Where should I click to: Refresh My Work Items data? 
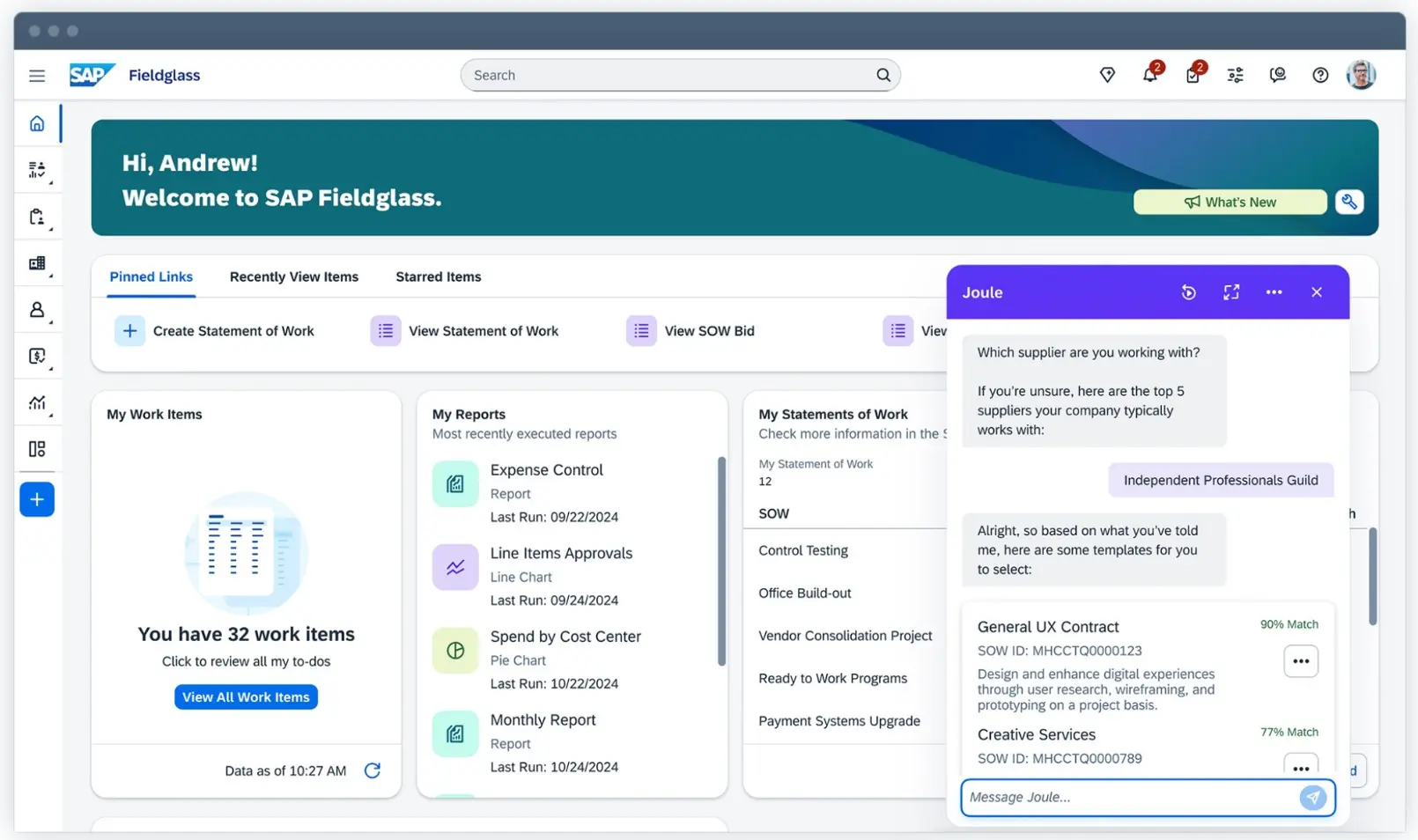pyautogui.click(x=373, y=770)
